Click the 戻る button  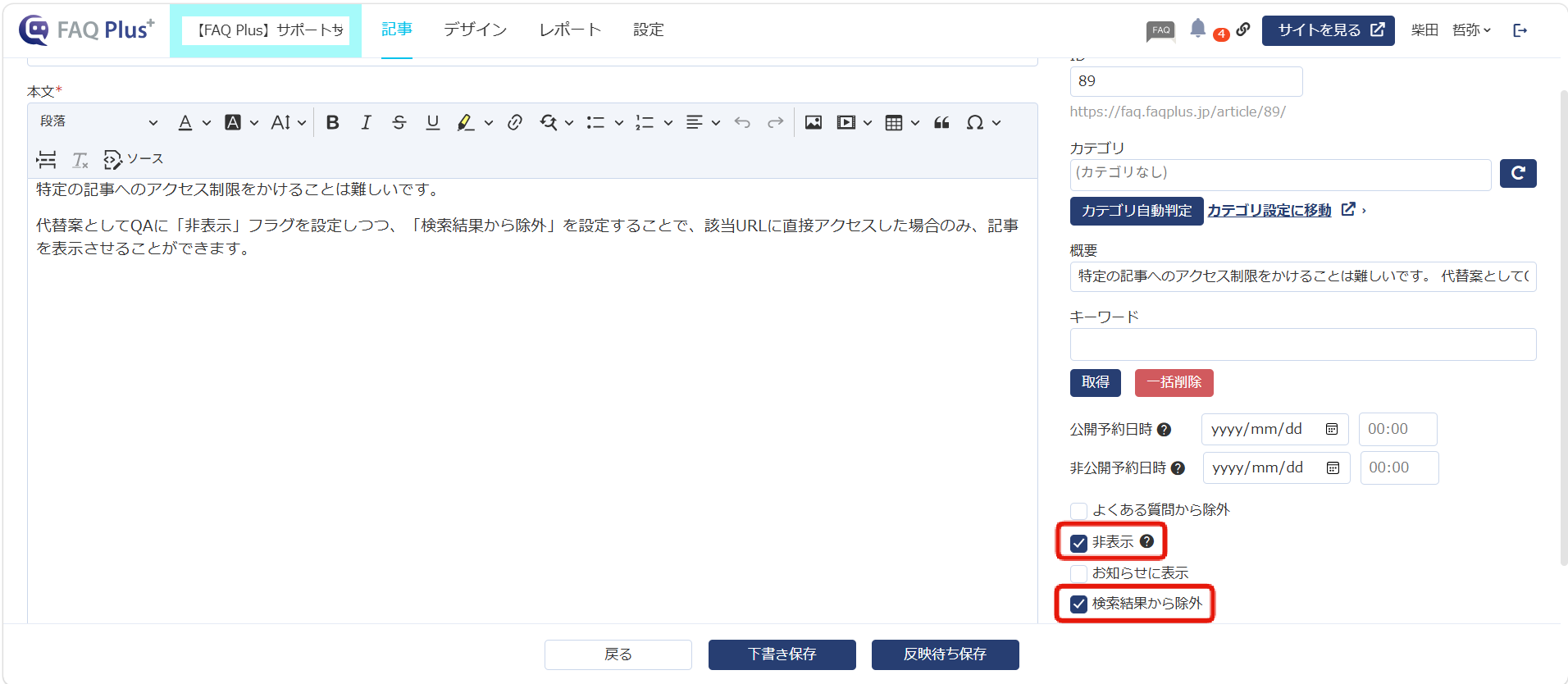[x=618, y=654]
